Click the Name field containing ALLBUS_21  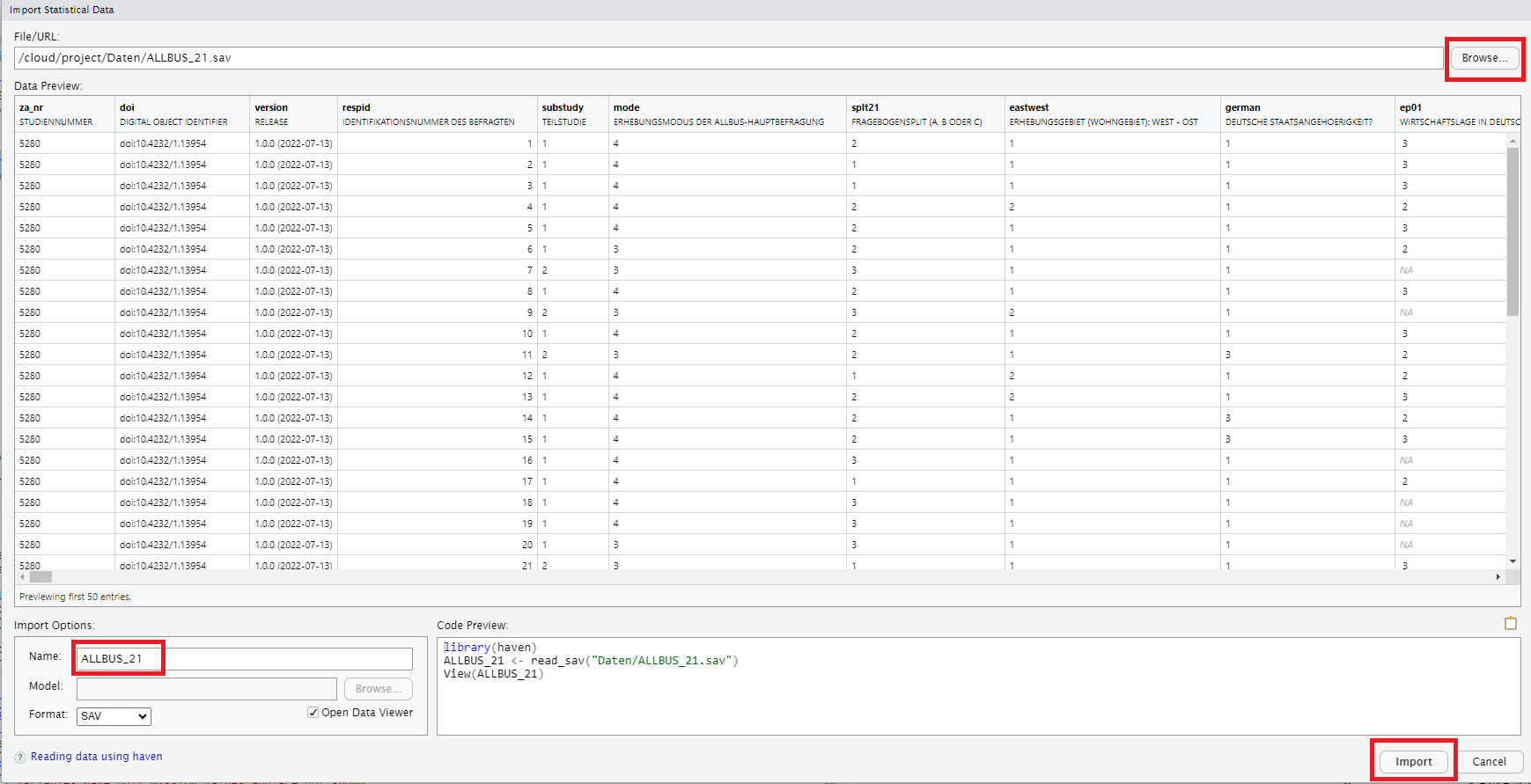pos(244,659)
